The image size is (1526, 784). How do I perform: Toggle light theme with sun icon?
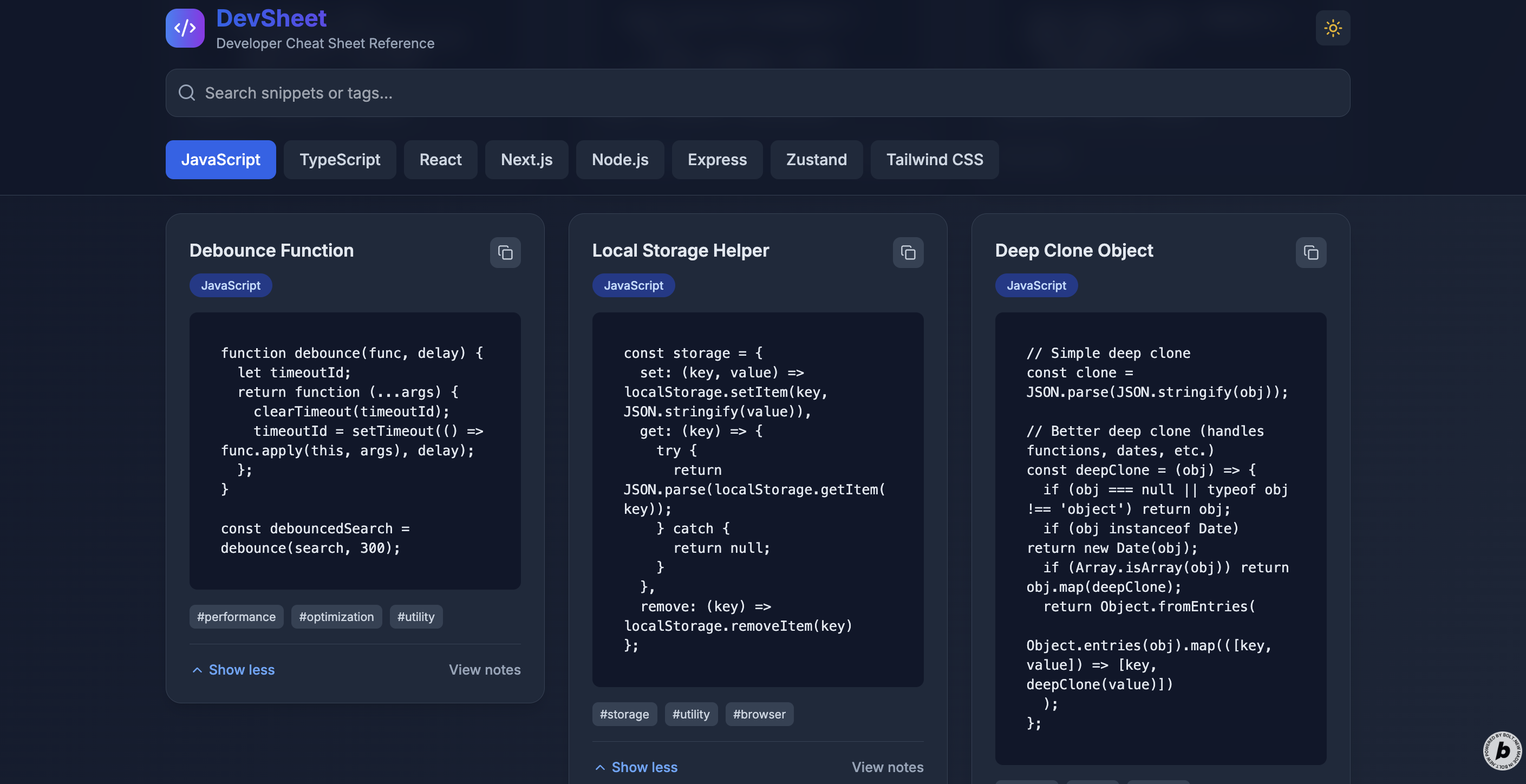pos(1332,28)
